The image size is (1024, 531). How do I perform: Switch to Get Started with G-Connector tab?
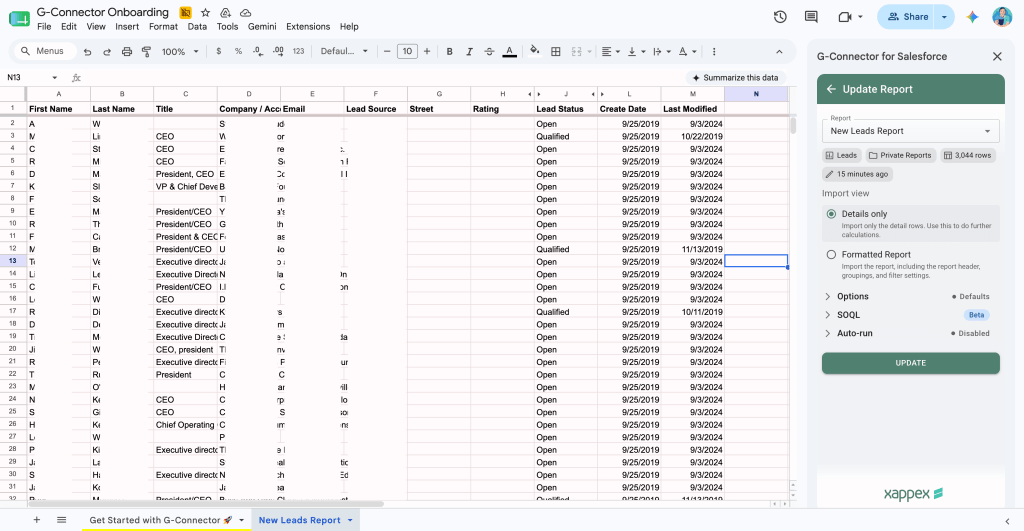(161, 520)
